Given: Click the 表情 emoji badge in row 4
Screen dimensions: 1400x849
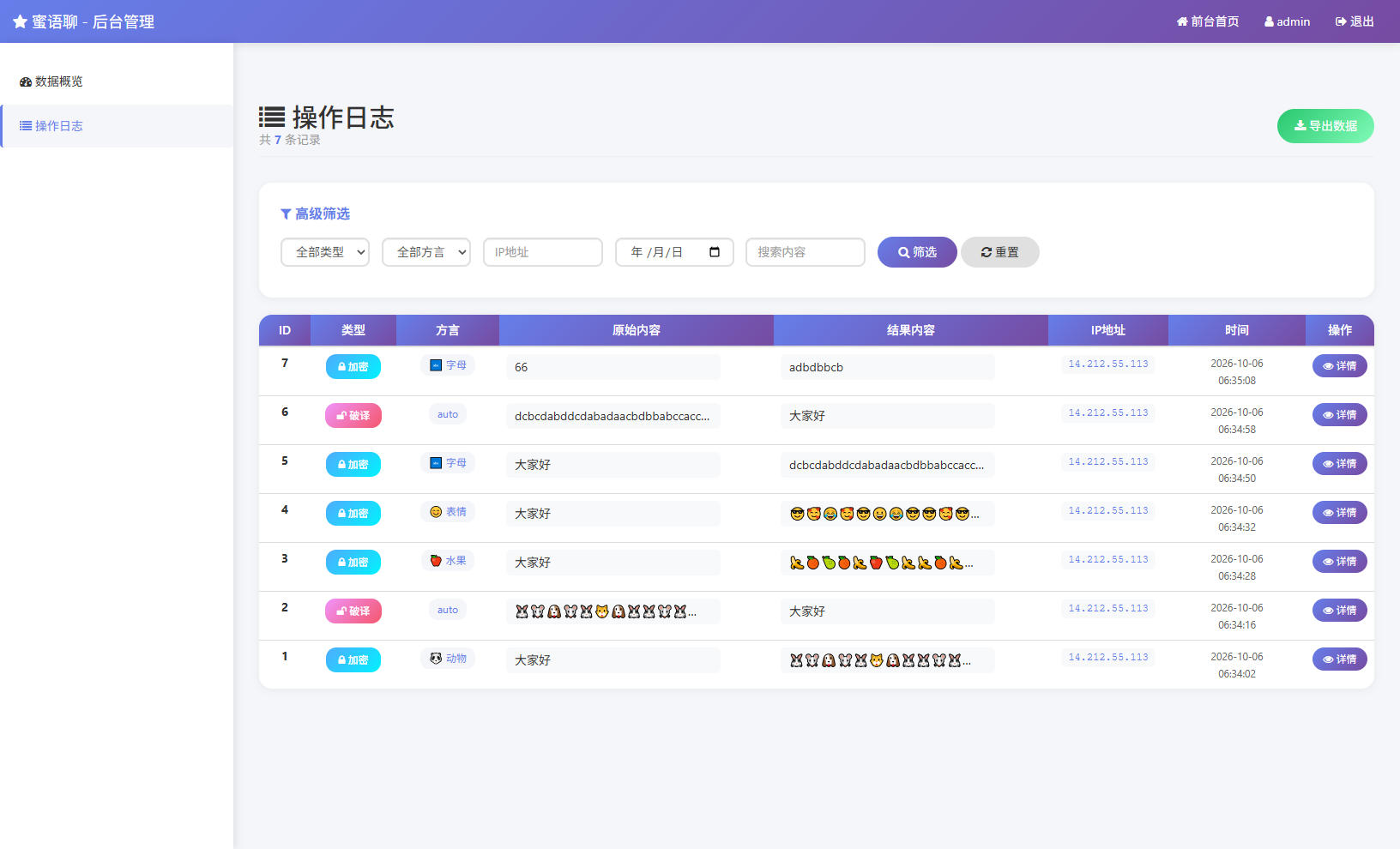Looking at the screenshot, I should tap(448, 512).
